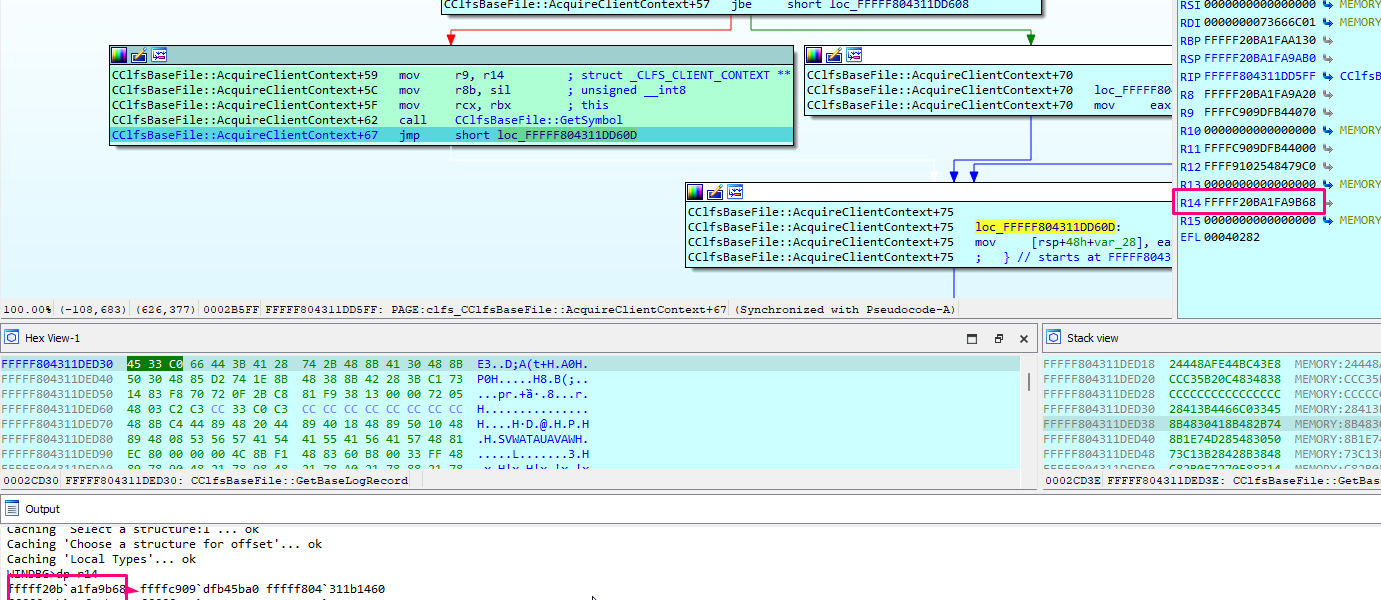Click hex address FFFFF804311DED70
Viewport: 1381px width, 600px height.
[57, 424]
